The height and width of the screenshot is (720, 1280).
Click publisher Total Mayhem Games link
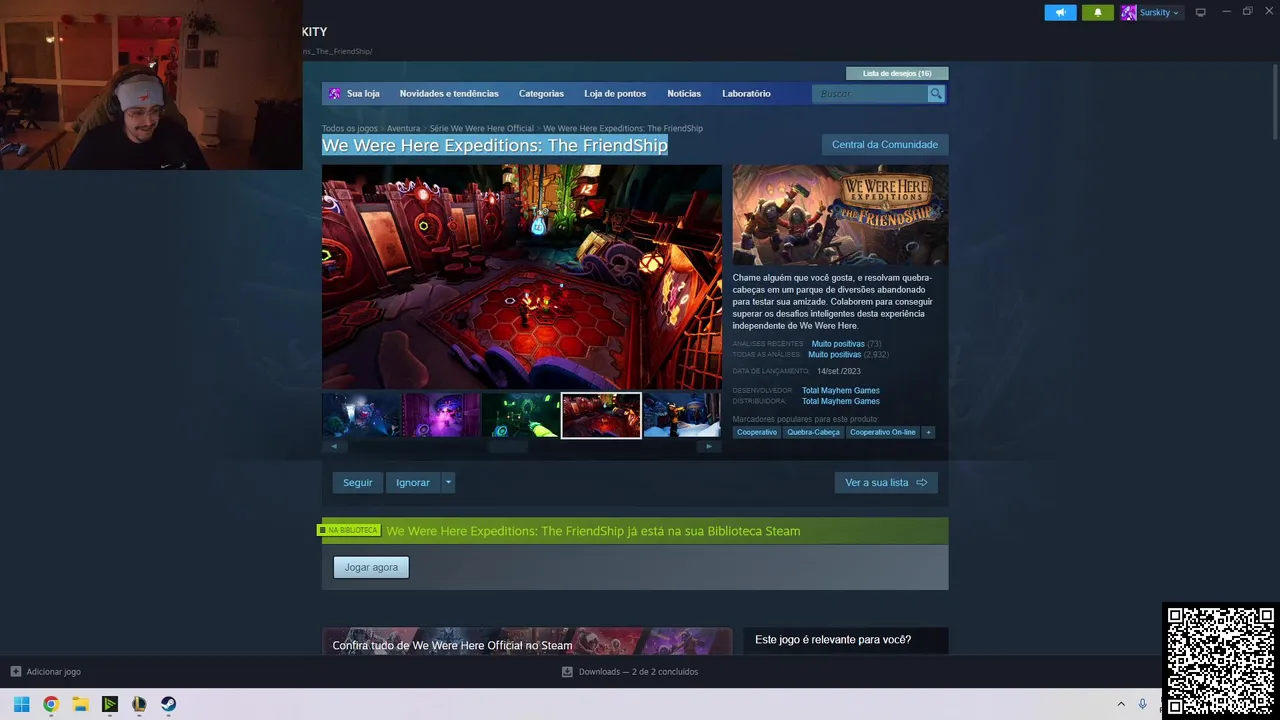click(x=841, y=401)
